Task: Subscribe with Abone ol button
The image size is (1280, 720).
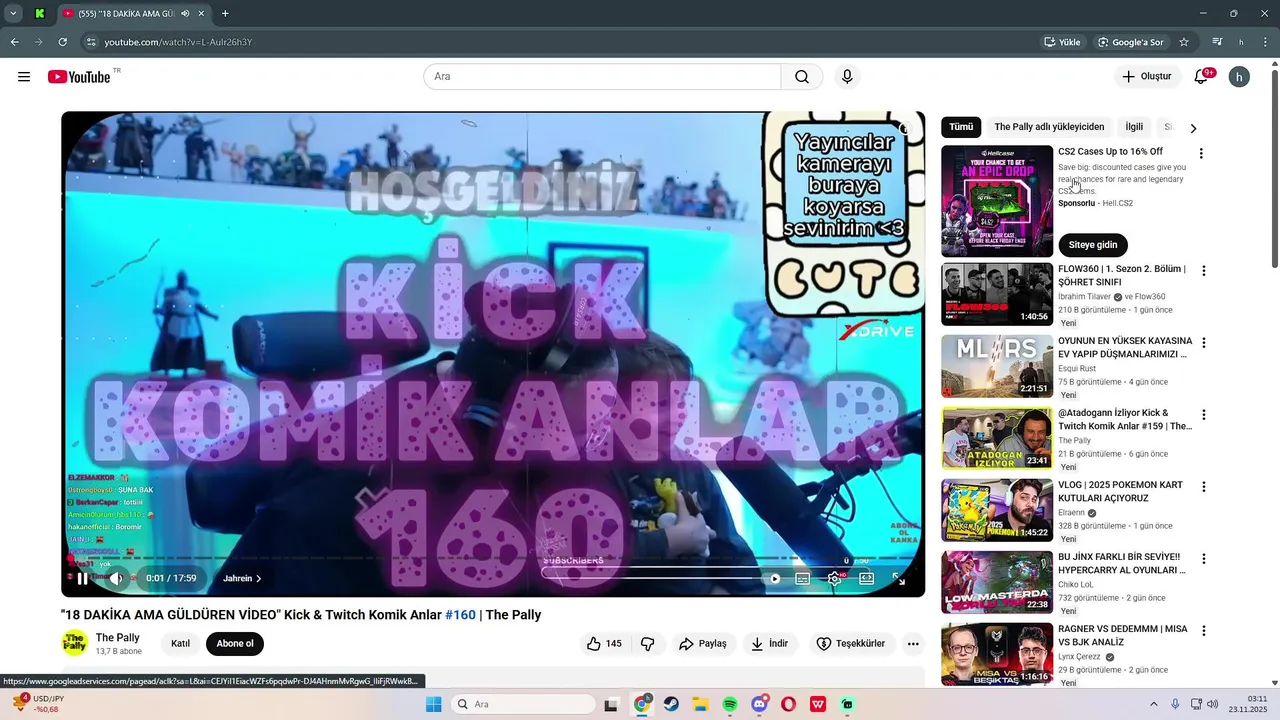Action: click(x=235, y=644)
